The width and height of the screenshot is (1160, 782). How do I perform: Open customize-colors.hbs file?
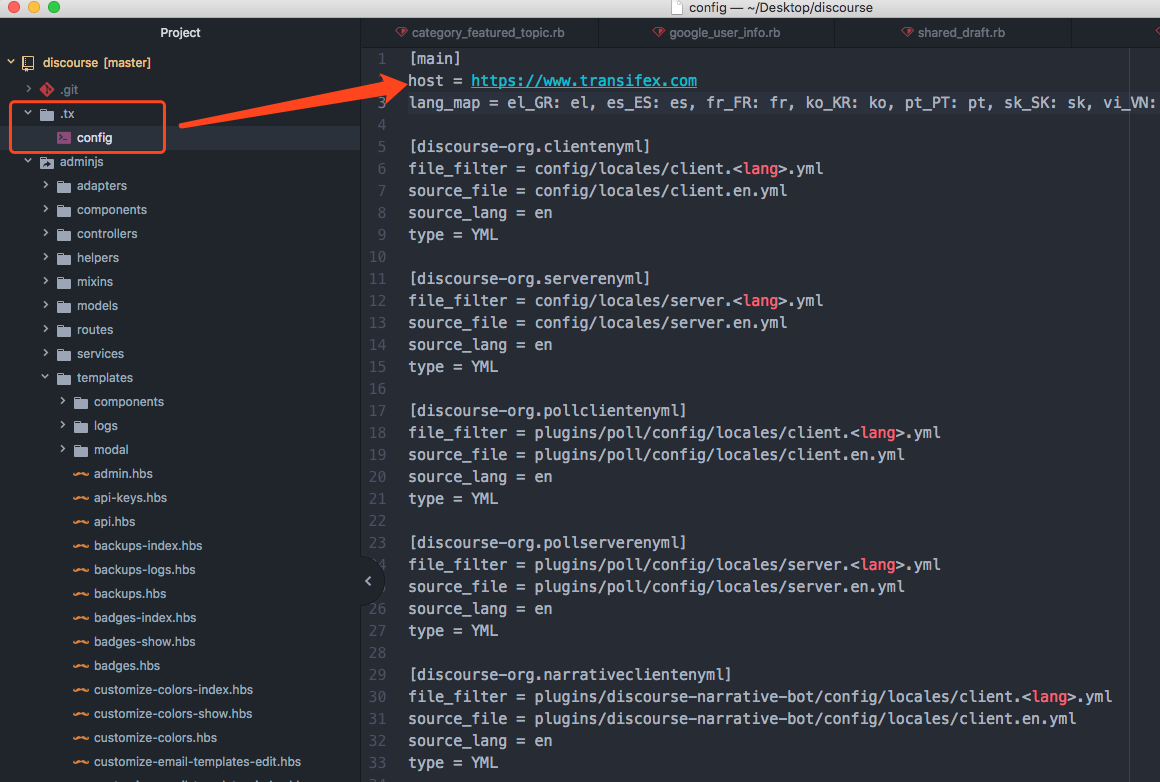[x=155, y=738]
